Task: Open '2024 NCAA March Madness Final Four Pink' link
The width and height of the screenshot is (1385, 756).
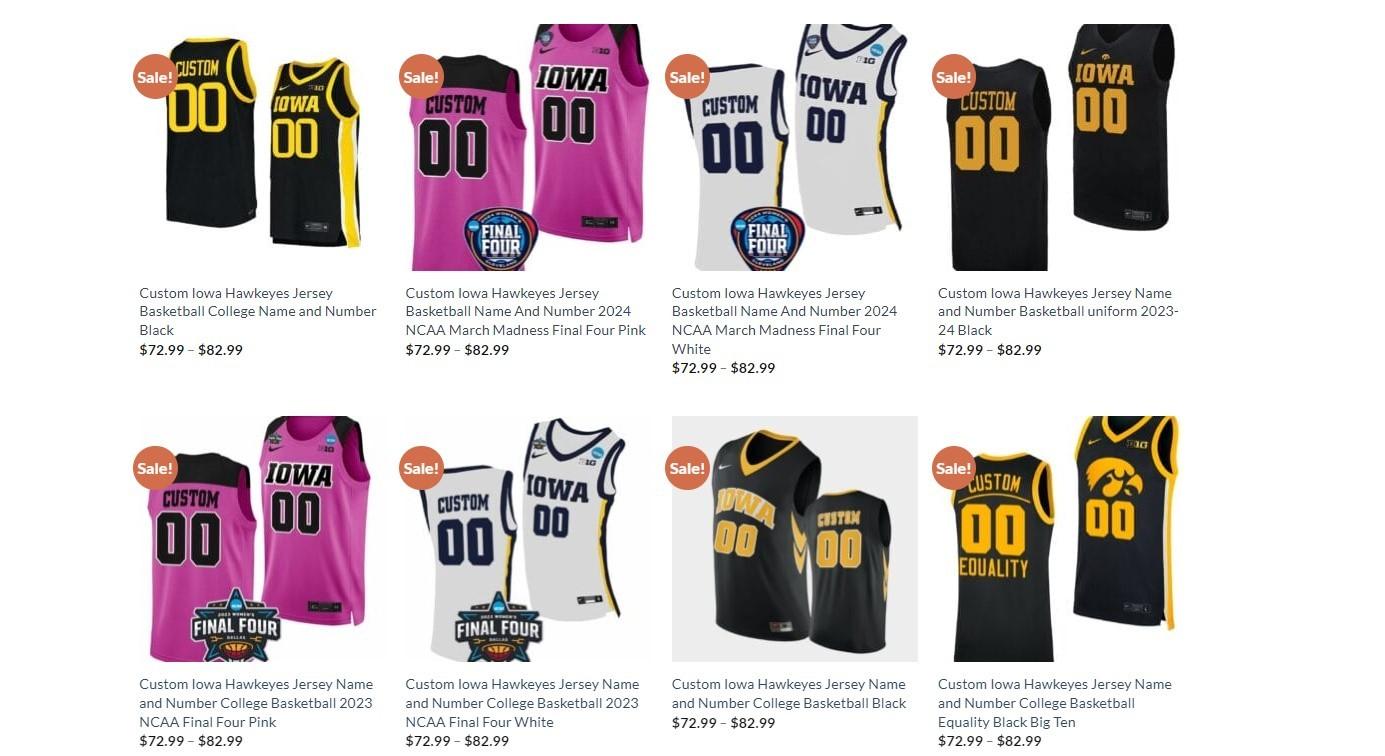Action: pos(526,311)
